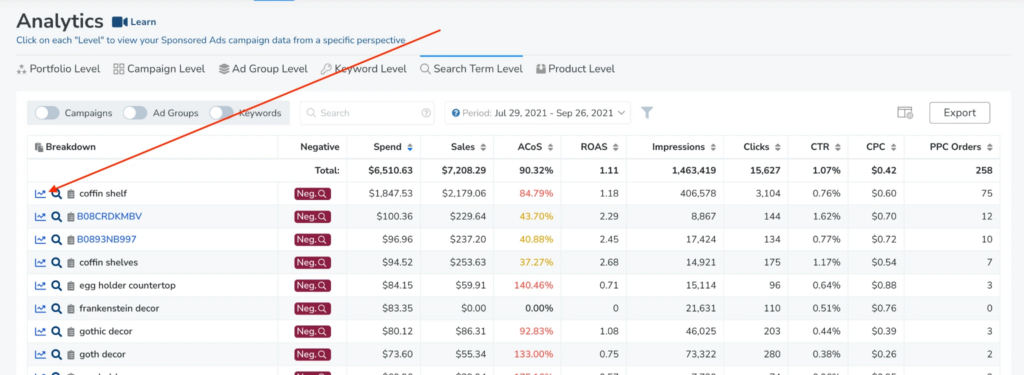Image resolution: width=1024 pixels, height=375 pixels.
Task: Click the search help question mark icon
Action: coord(426,113)
